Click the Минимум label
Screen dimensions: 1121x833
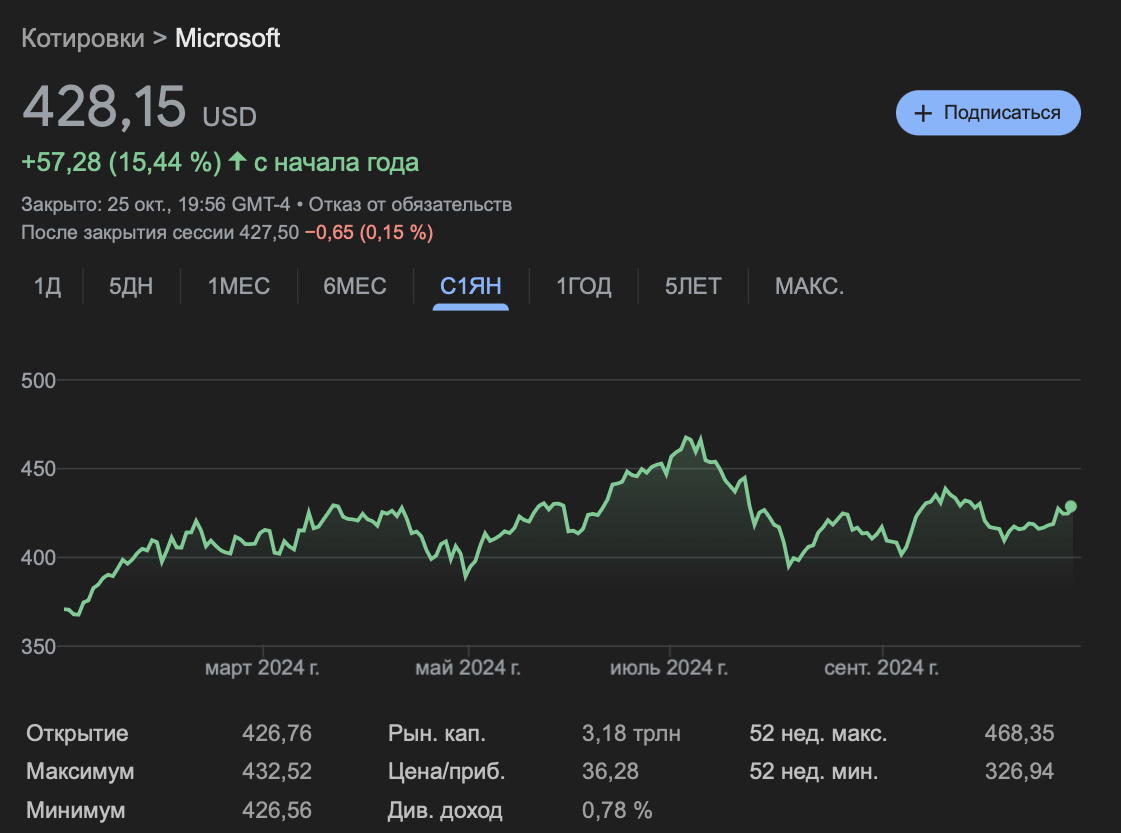pos(76,810)
